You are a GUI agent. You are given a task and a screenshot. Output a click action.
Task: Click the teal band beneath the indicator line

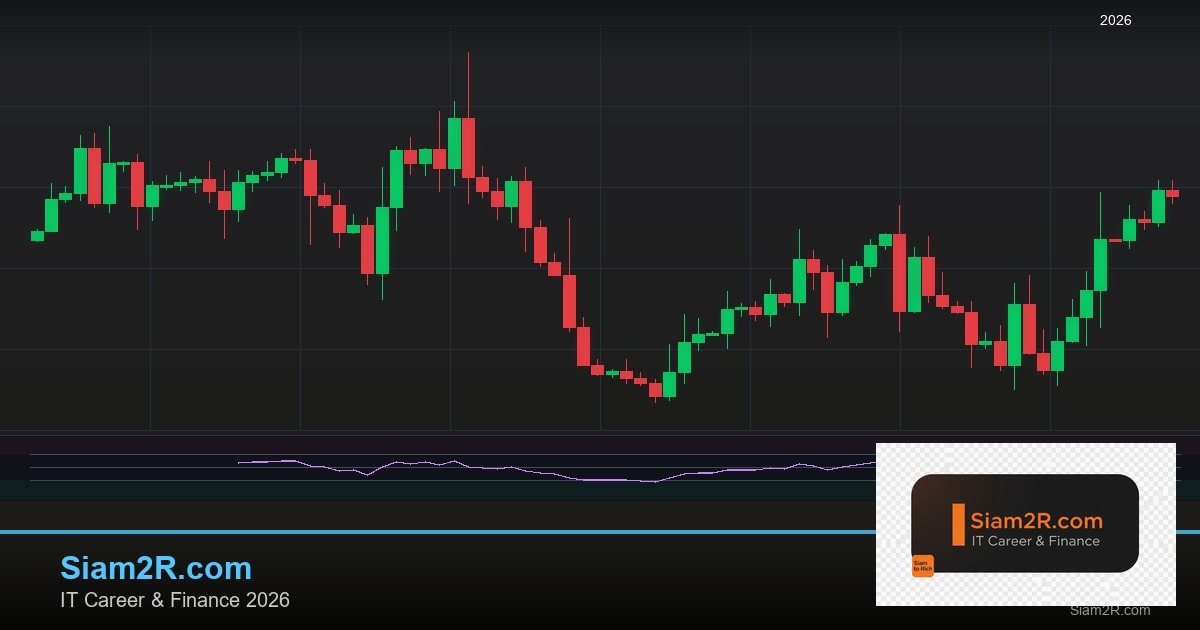tap(400, 490)
